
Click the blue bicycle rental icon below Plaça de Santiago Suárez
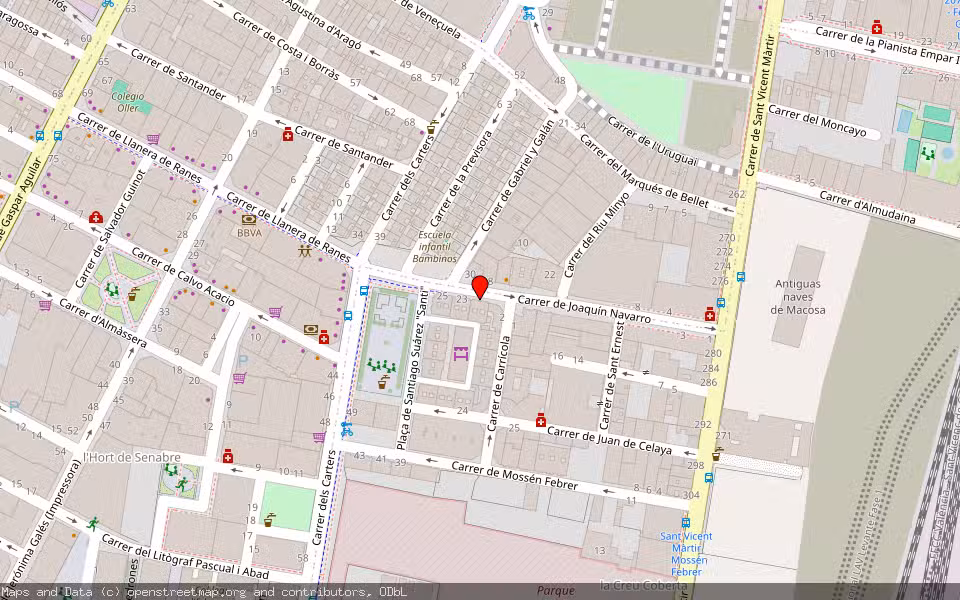tap(345, 430)
